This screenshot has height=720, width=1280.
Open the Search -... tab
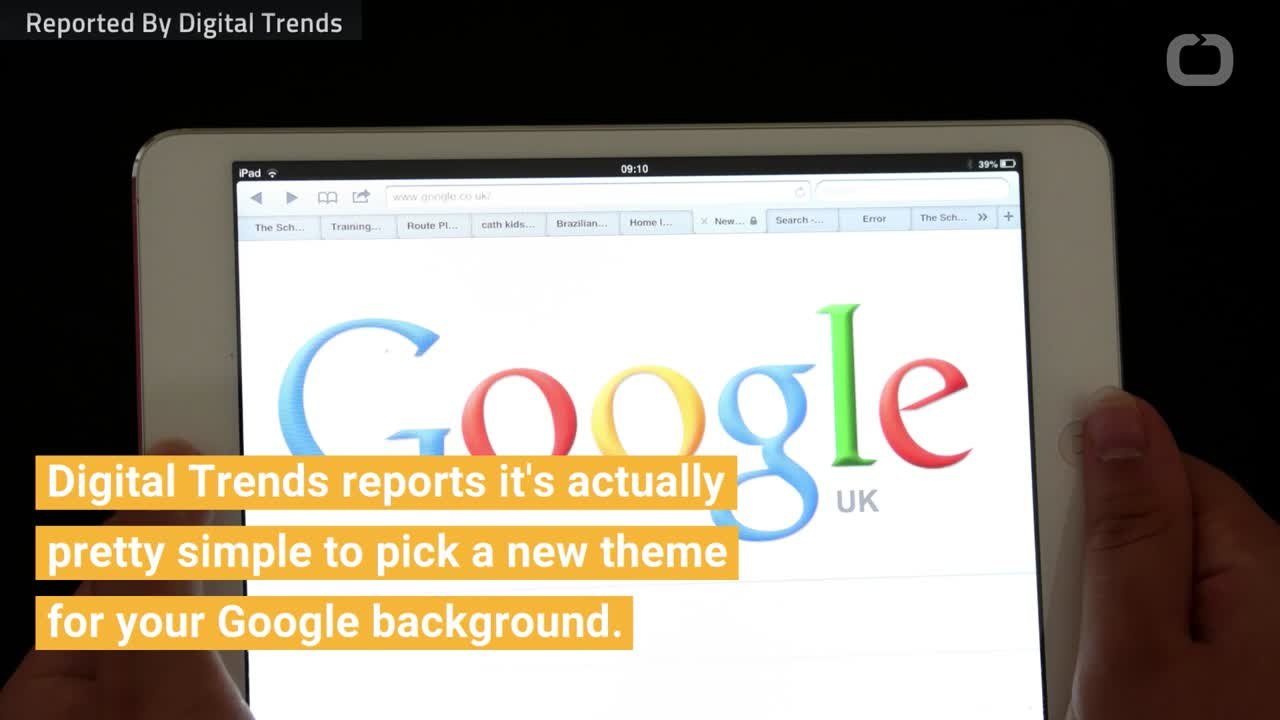pyautogui.click(x=800, y=220)
